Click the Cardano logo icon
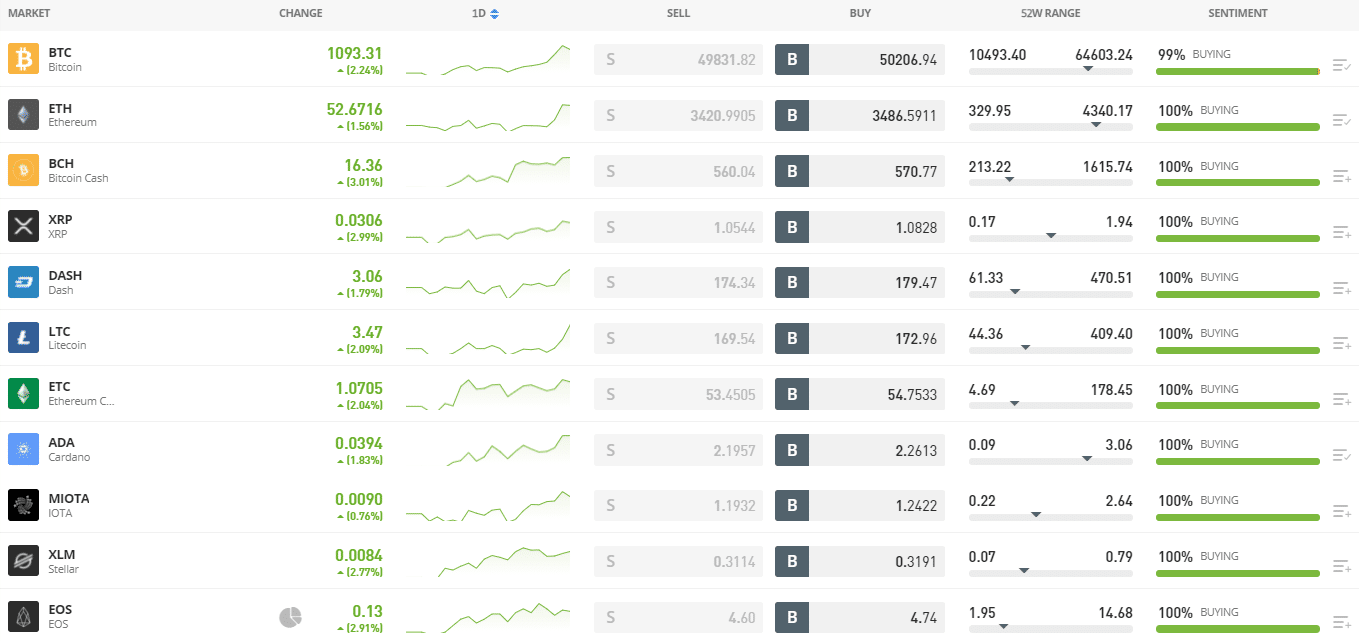This screenshot has width=1359, height=641. [22, 449]
